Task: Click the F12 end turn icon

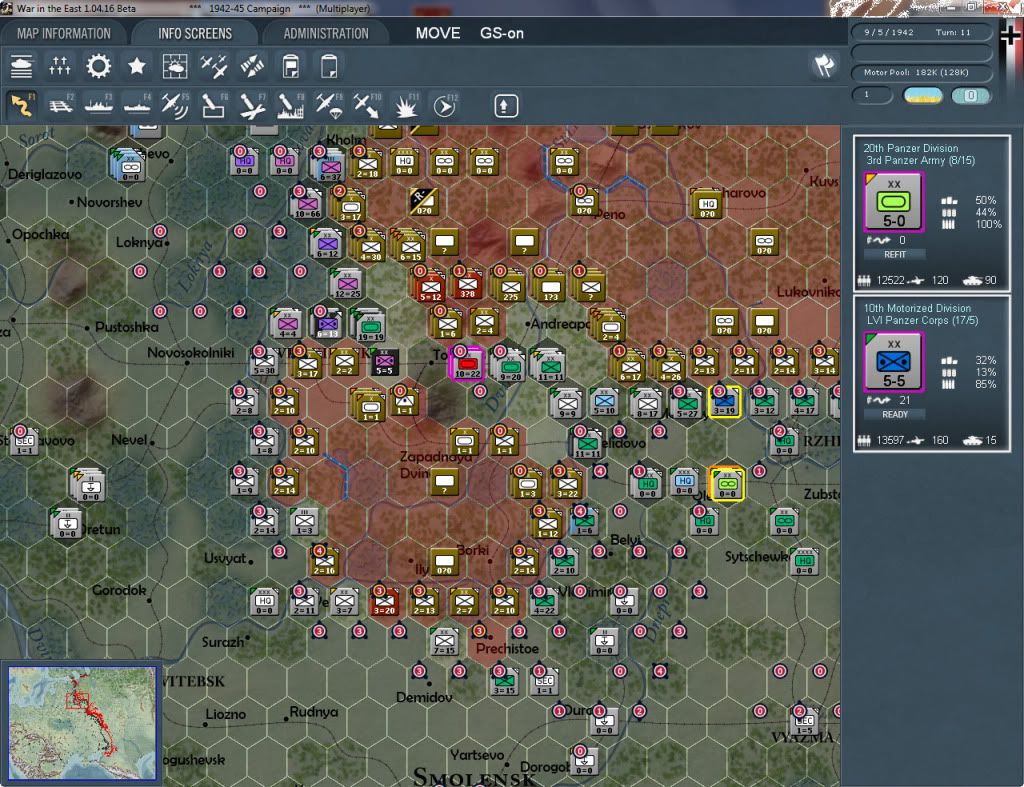Action: click(444, 106)
